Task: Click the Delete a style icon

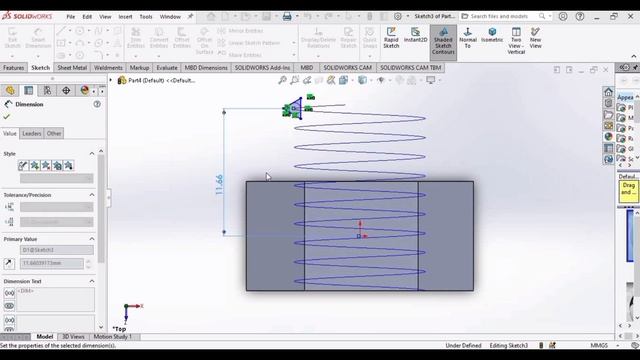Action: point(46,165)
